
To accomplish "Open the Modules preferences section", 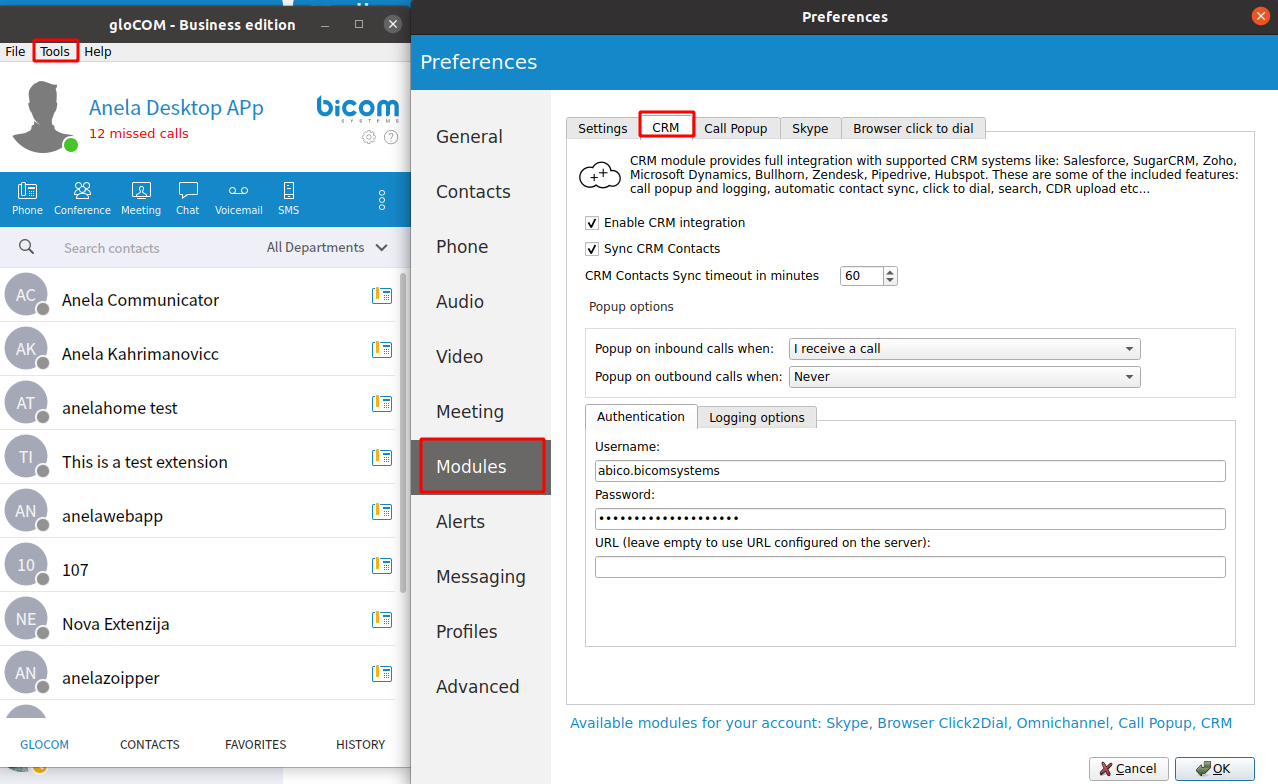I will 480,467.
